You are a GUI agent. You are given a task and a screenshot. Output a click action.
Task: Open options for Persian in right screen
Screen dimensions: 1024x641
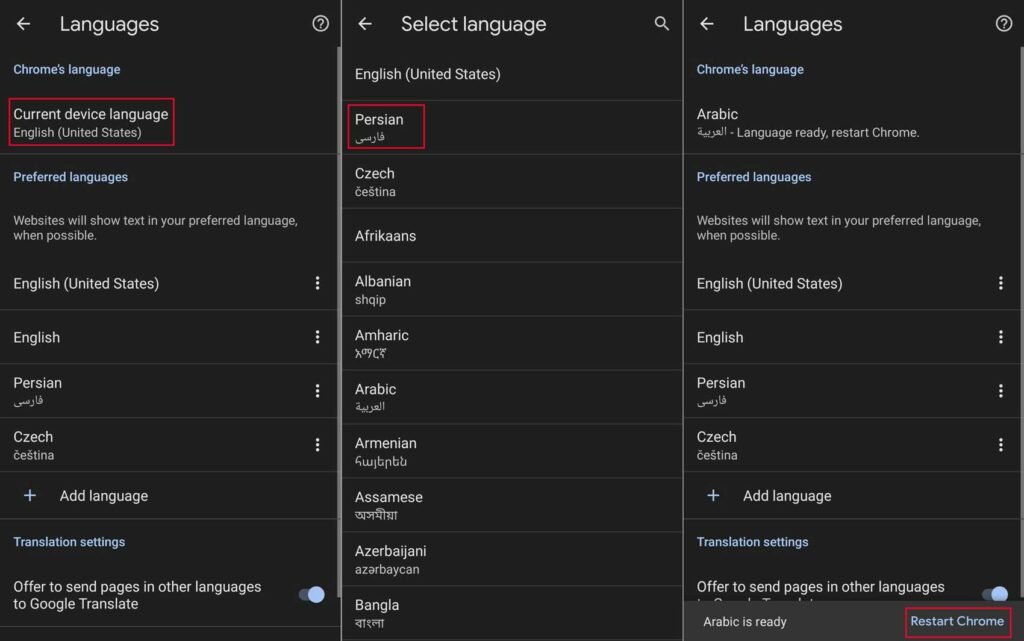[x=1000, y=390]
